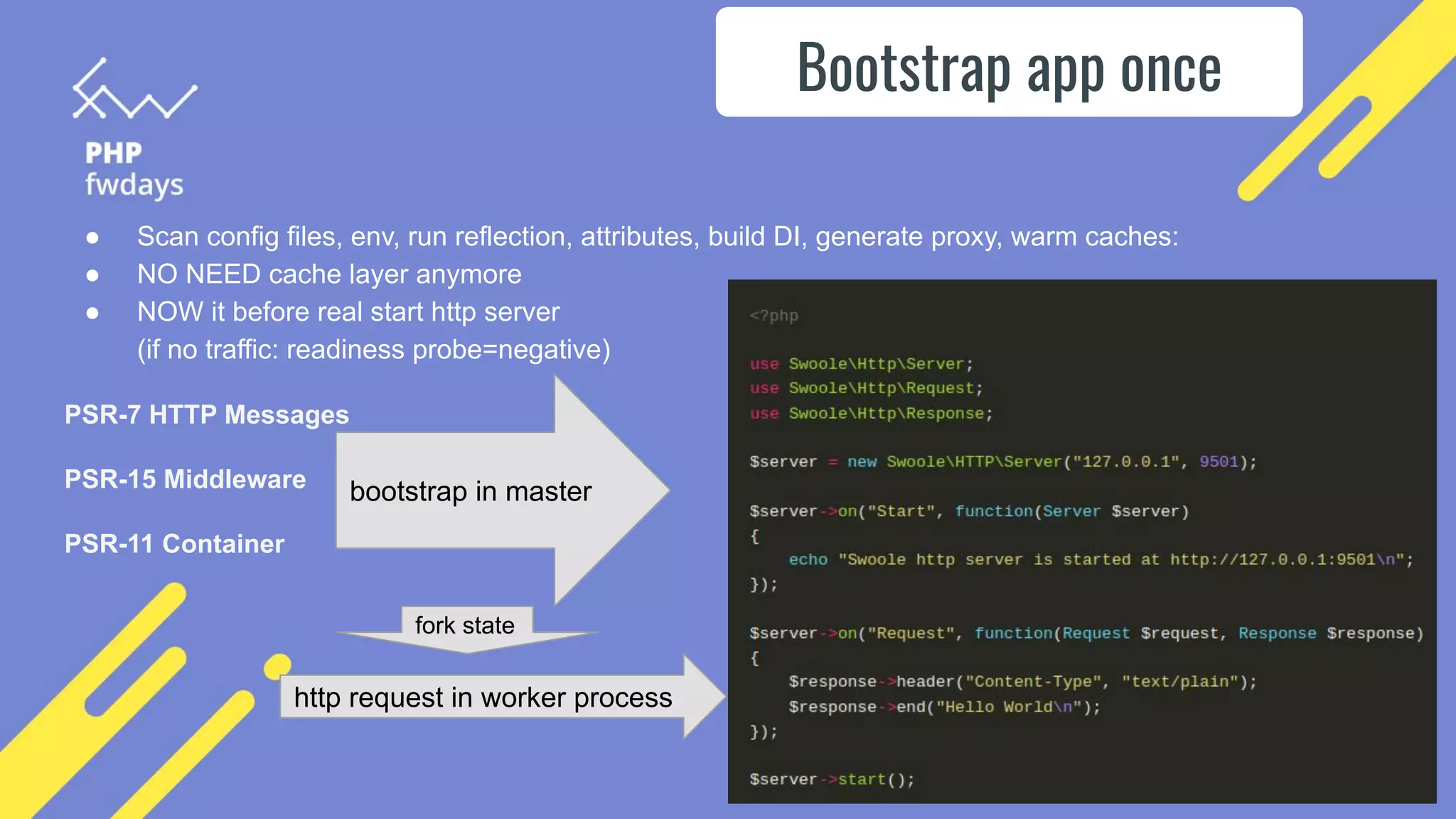
Task: Click the '$server->on("Request"' code line
Action: coord(1086,633)
